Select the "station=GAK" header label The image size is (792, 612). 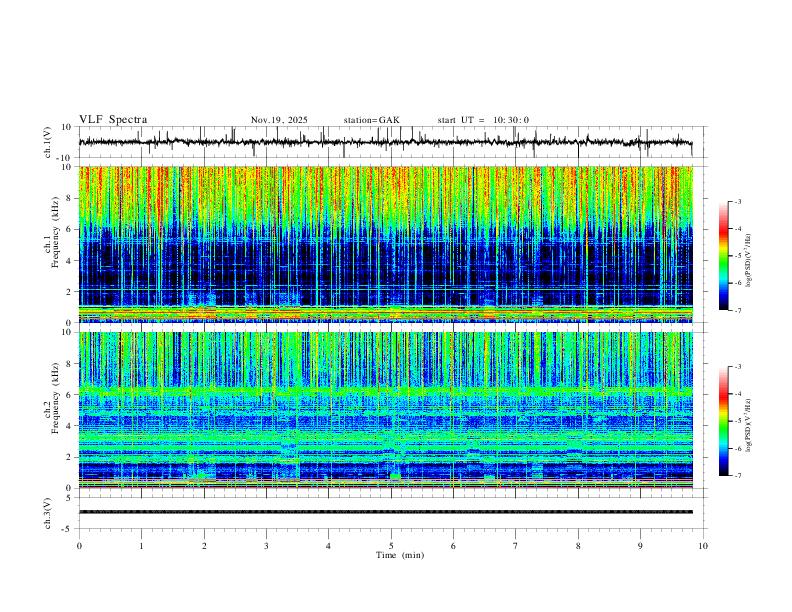[x=371, y=120]
